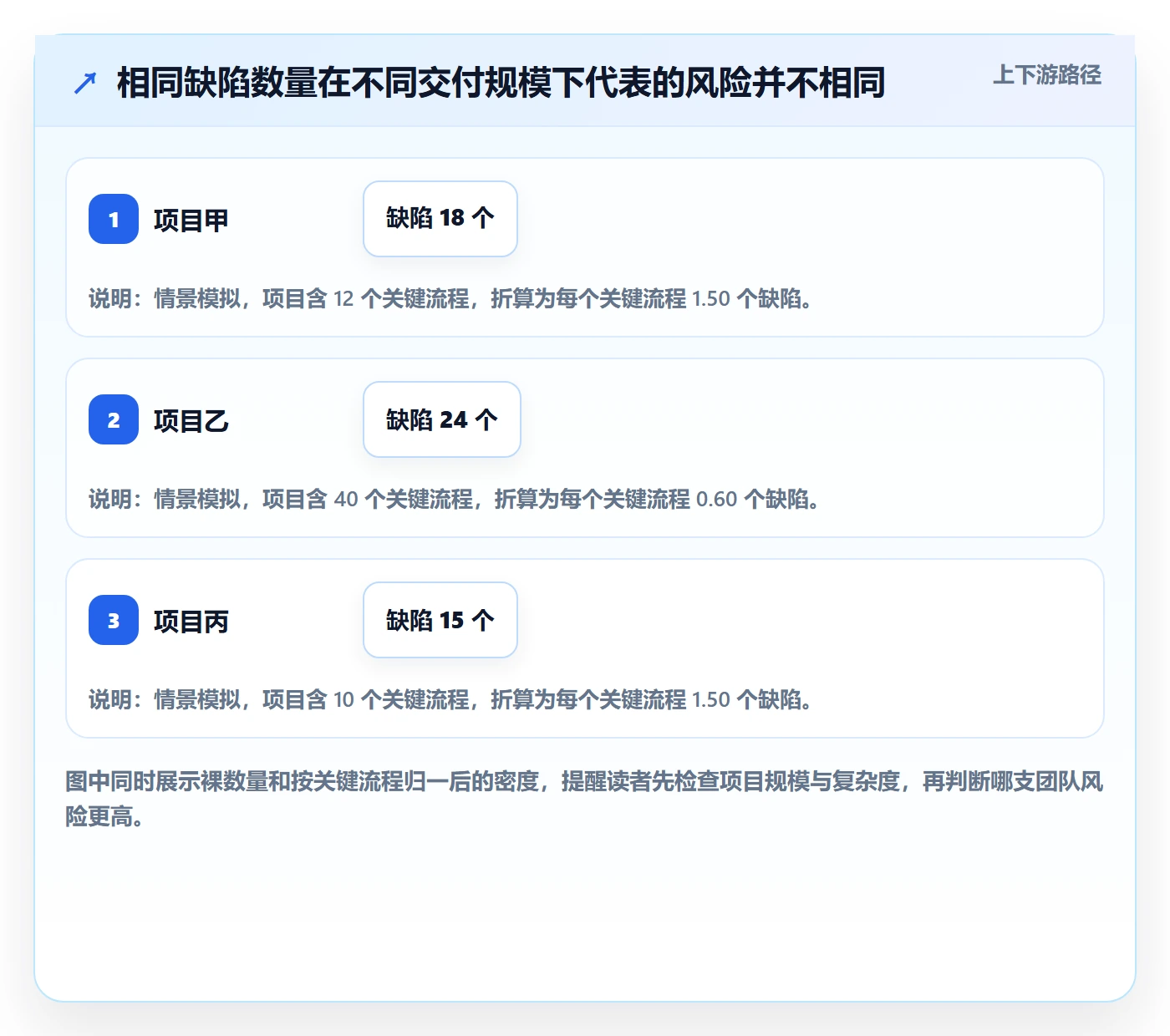Image resolution: width=1170 pixels, height=1036 pixels.
Task: Click the number 1 badge for 项目甲
Action: pos(114,219)
